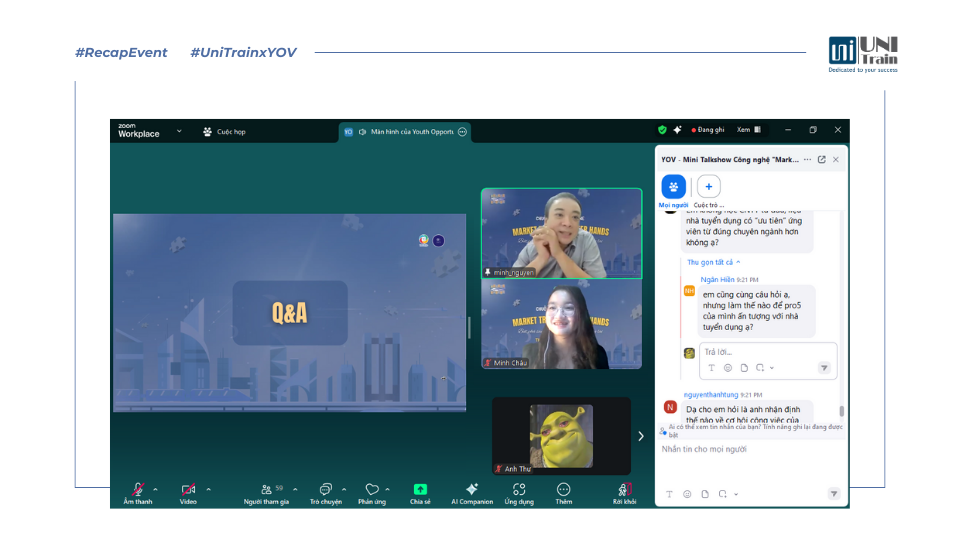Click green Chia sẻ share screen button

pos(420,489)
